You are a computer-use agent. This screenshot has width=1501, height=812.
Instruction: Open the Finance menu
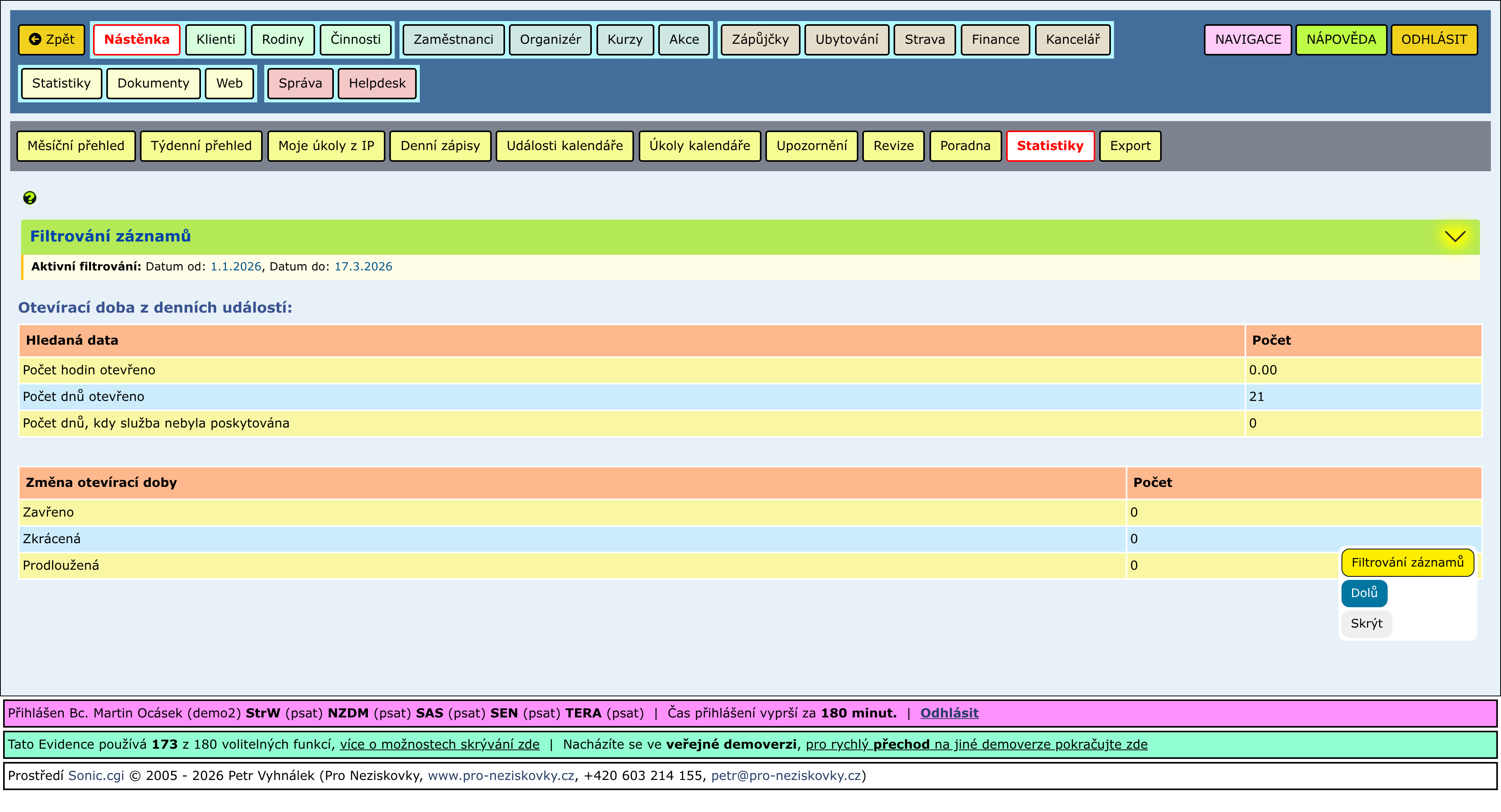point(995,39)
